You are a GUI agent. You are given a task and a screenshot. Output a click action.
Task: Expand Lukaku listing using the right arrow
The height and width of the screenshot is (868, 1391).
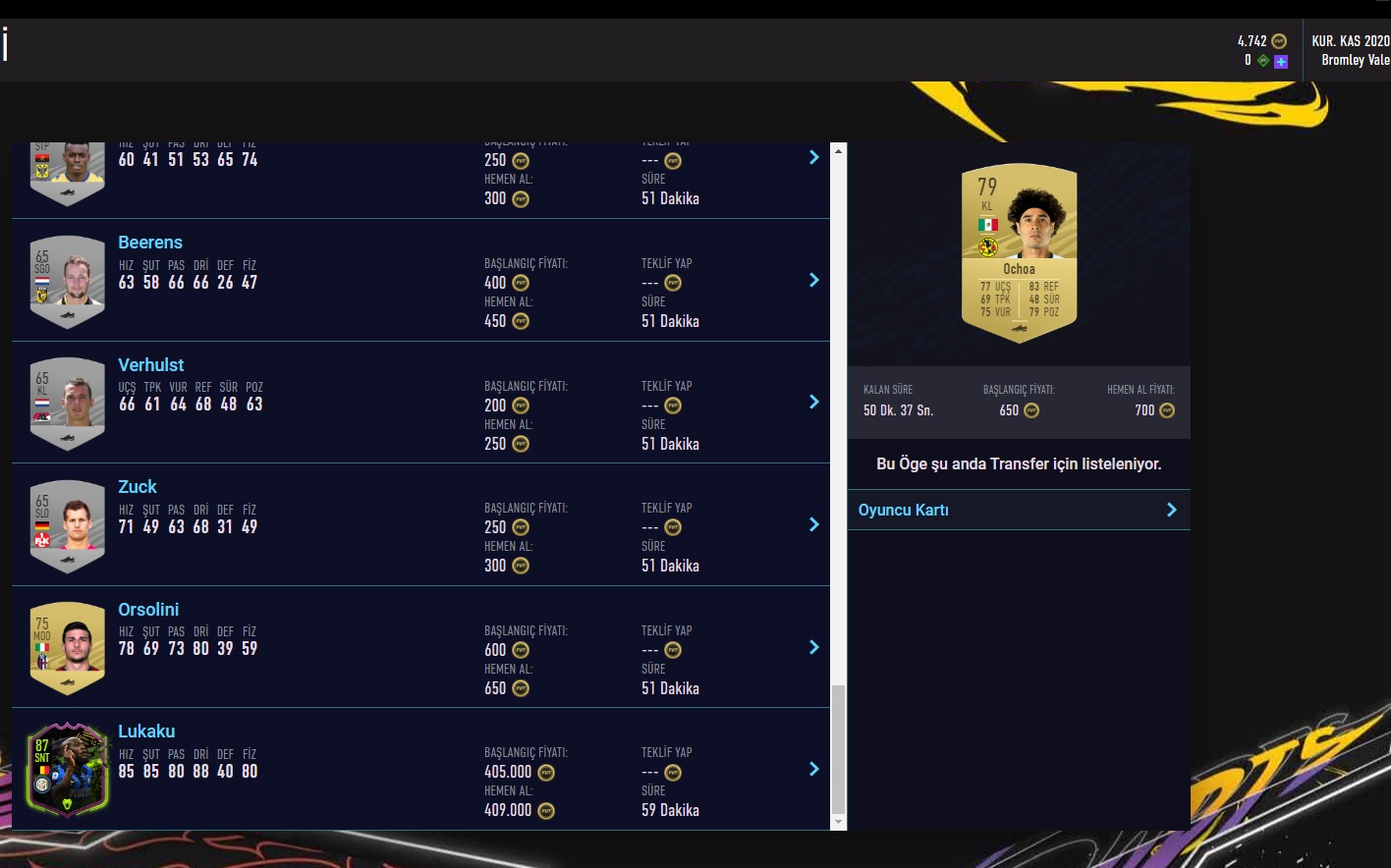pyautogui.click(x=813, y=769)
